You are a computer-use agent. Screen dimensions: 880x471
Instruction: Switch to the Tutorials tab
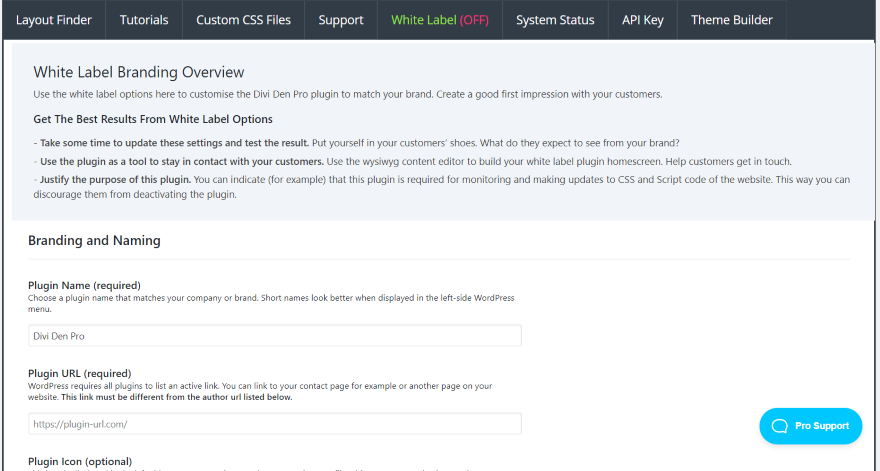[x=144, y=20]
